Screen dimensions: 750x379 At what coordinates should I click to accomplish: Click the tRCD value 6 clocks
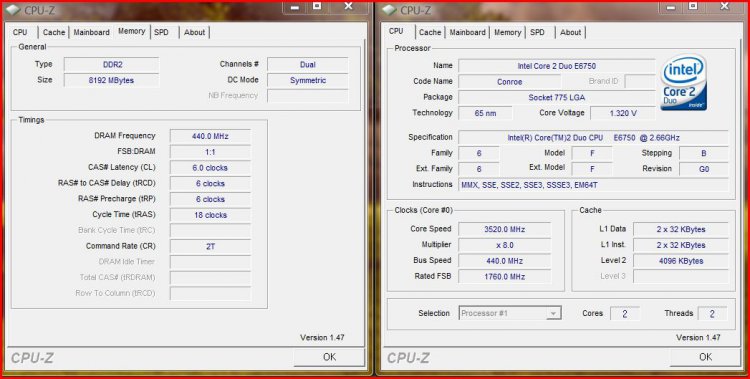click(210, 183)
